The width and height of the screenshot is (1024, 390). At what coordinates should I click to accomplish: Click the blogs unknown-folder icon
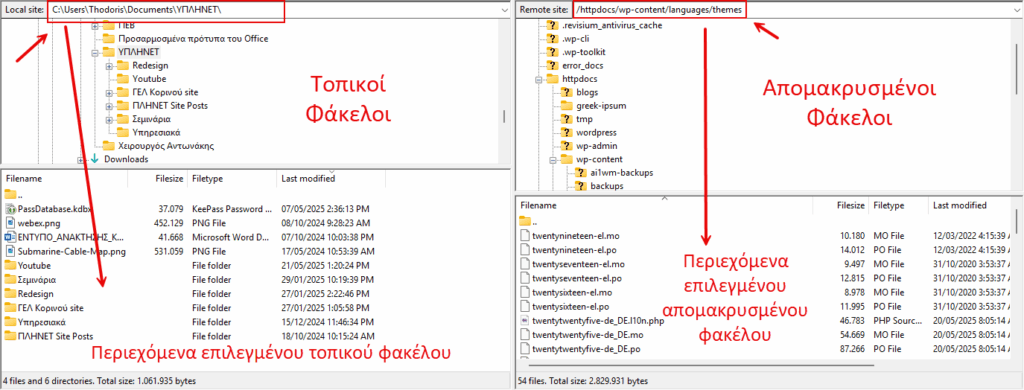(x=566, y=92)
